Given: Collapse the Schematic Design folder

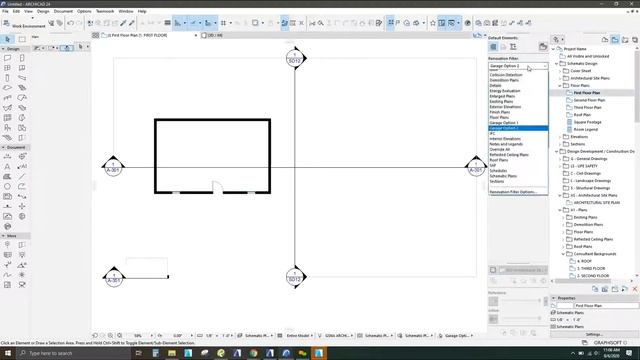Looking at the screenshot, I should pos(556,64).
